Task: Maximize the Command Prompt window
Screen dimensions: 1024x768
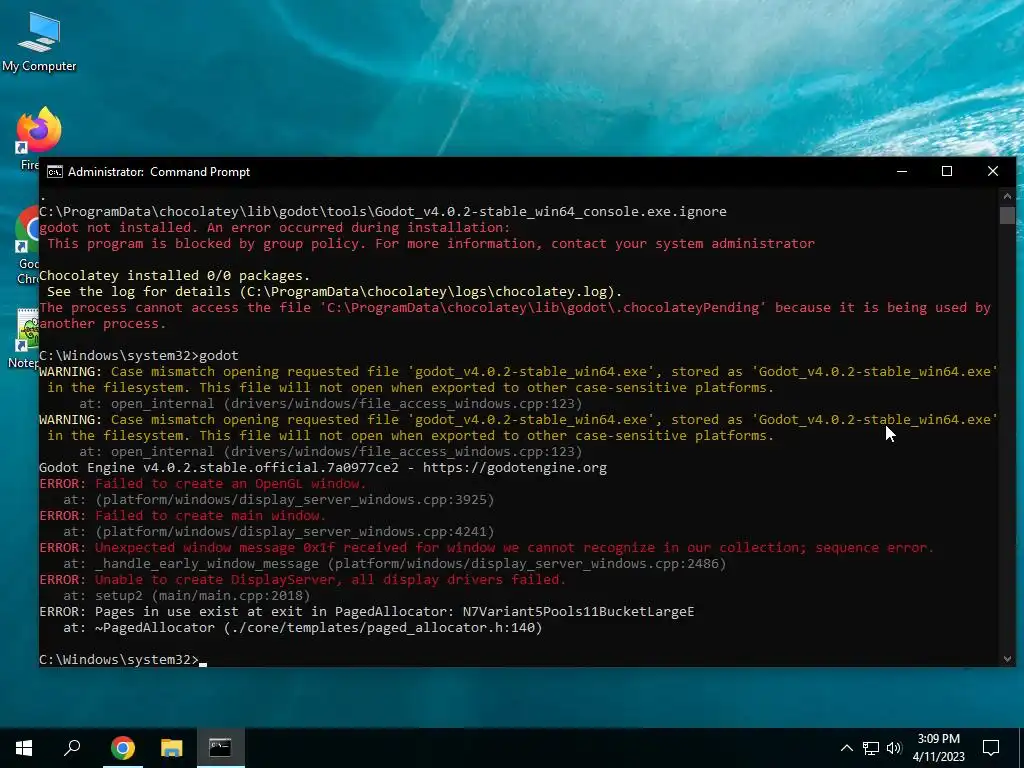Action: 947,171
